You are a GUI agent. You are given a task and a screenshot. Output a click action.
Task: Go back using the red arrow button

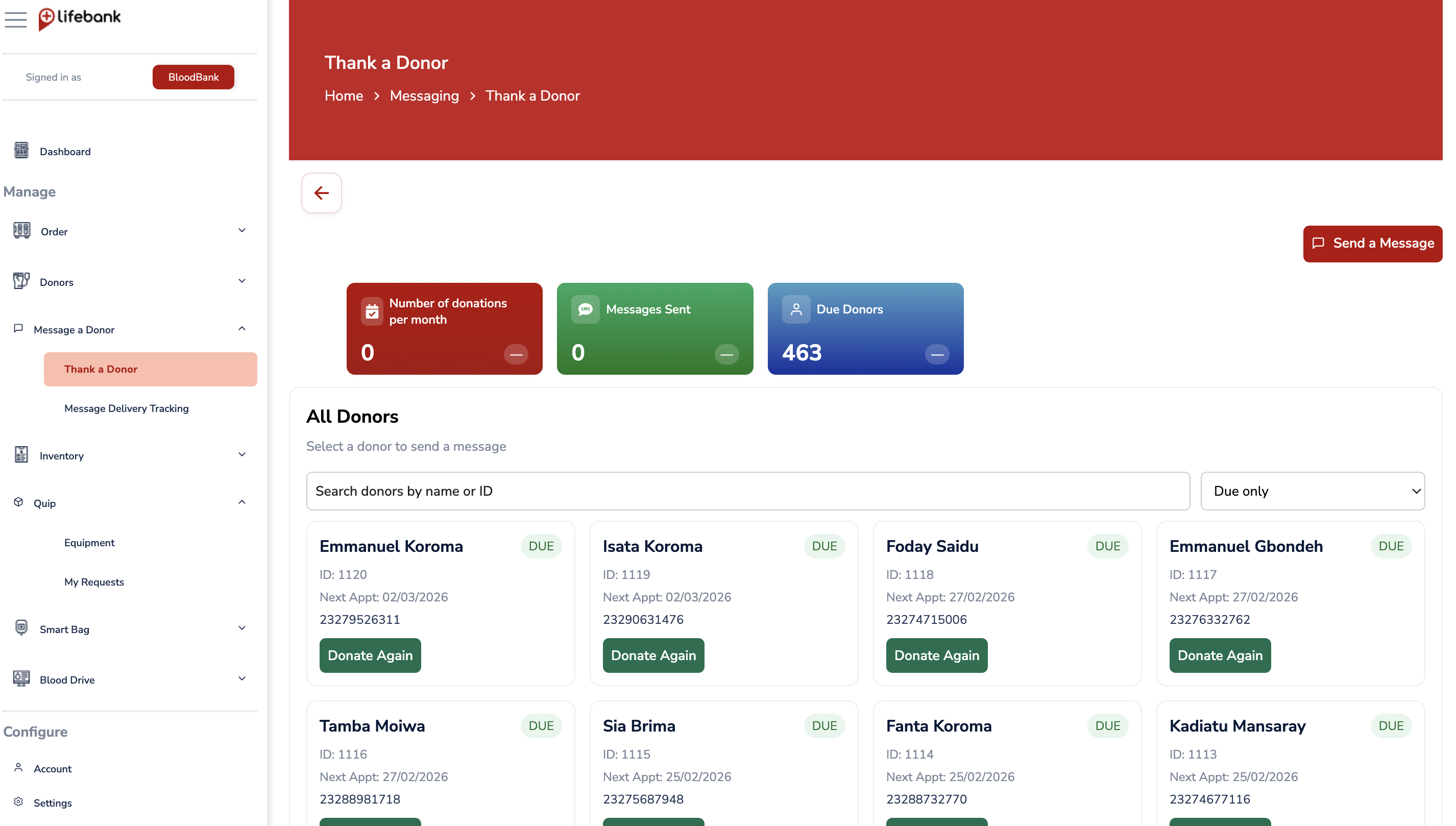[x=322, y=193]
